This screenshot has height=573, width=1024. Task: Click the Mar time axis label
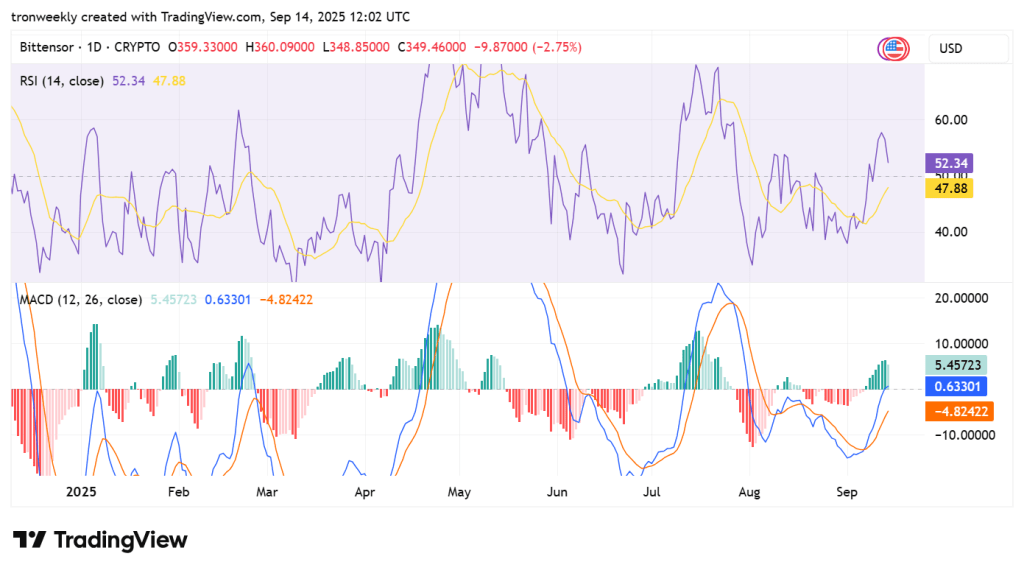[x=266, y=492]
